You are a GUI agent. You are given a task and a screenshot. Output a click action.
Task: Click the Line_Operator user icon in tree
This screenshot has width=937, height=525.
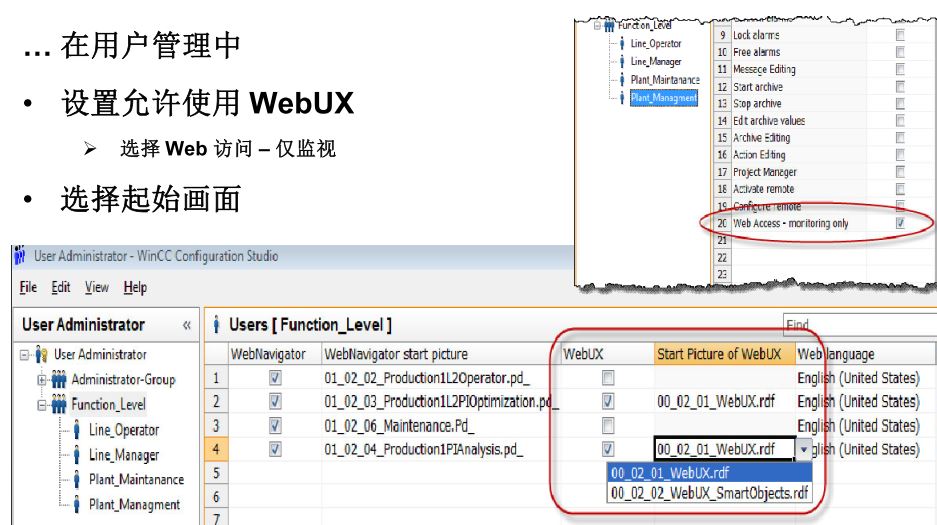coord(76,429)
